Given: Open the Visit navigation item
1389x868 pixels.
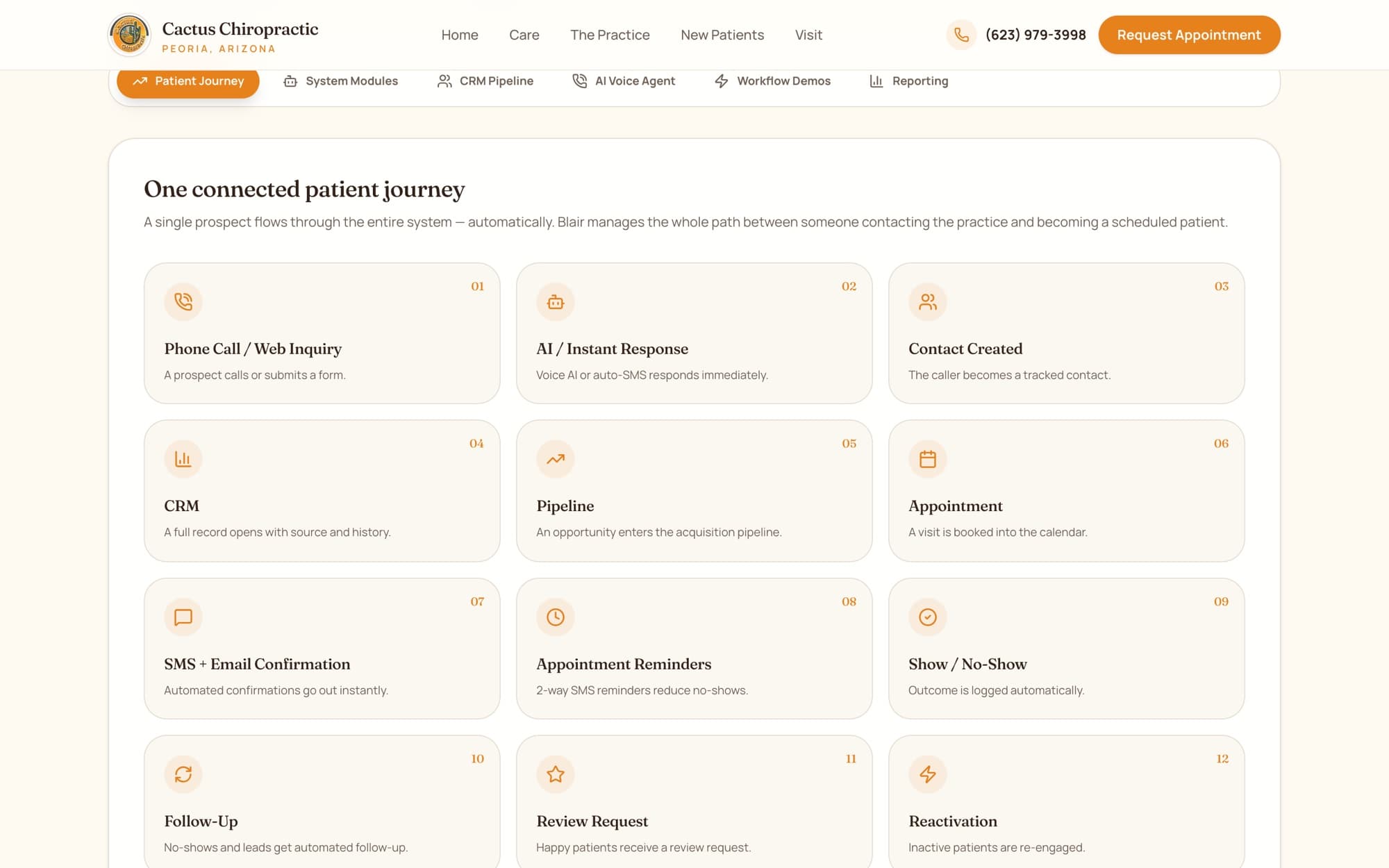Looking at the screenshot, I should [808, 35].
